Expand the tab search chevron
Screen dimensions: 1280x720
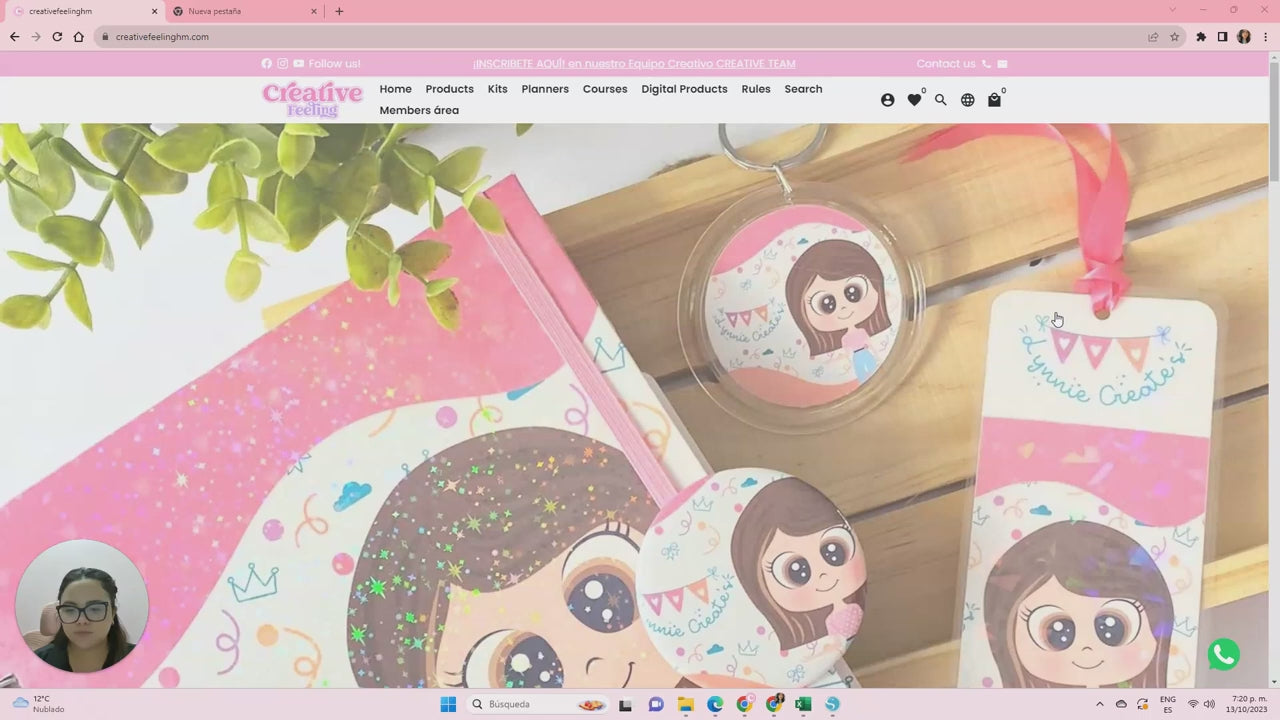1173,10
